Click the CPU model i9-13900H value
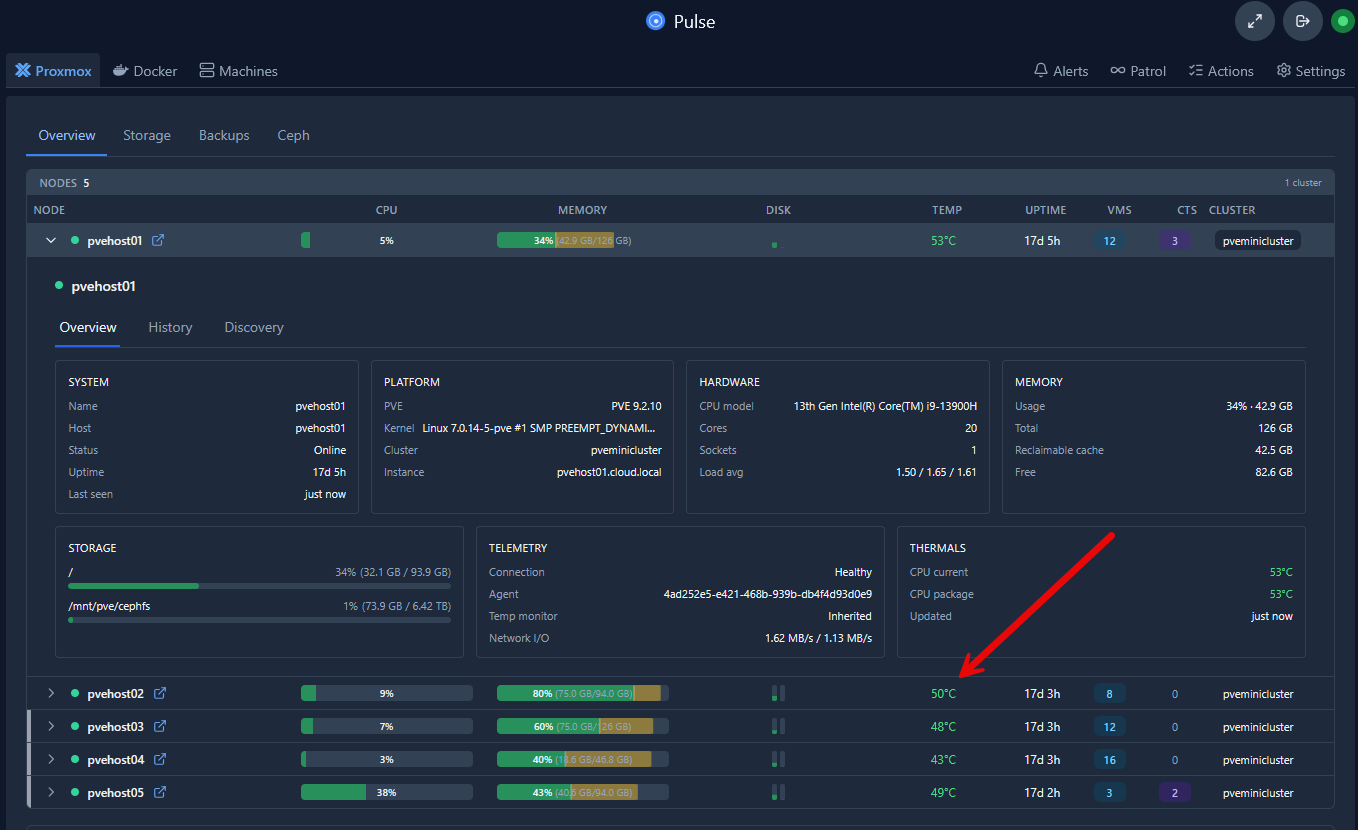The image size is (1358, 830). (885, 406)
